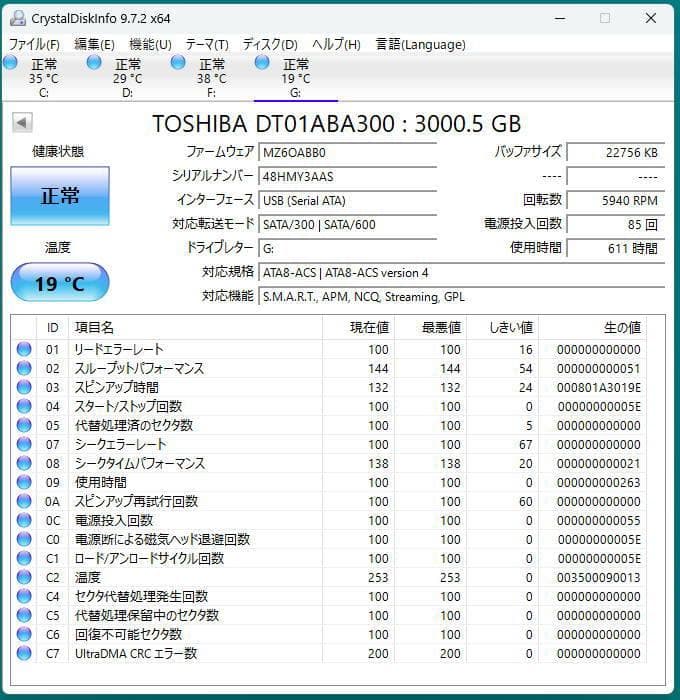Click the 項目名 column header

coord(196,328)
